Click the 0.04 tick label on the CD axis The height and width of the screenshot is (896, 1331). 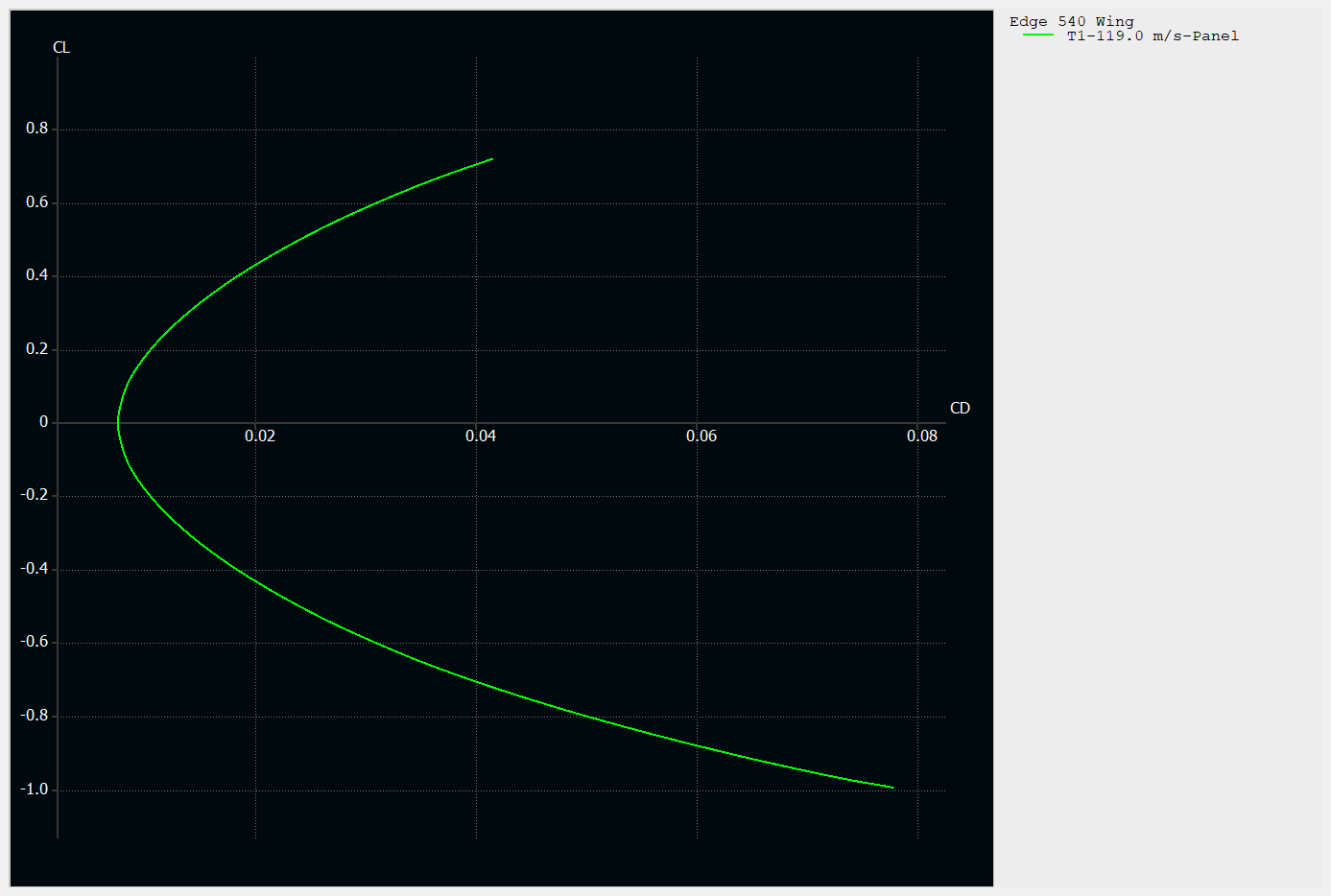(482, 436)
